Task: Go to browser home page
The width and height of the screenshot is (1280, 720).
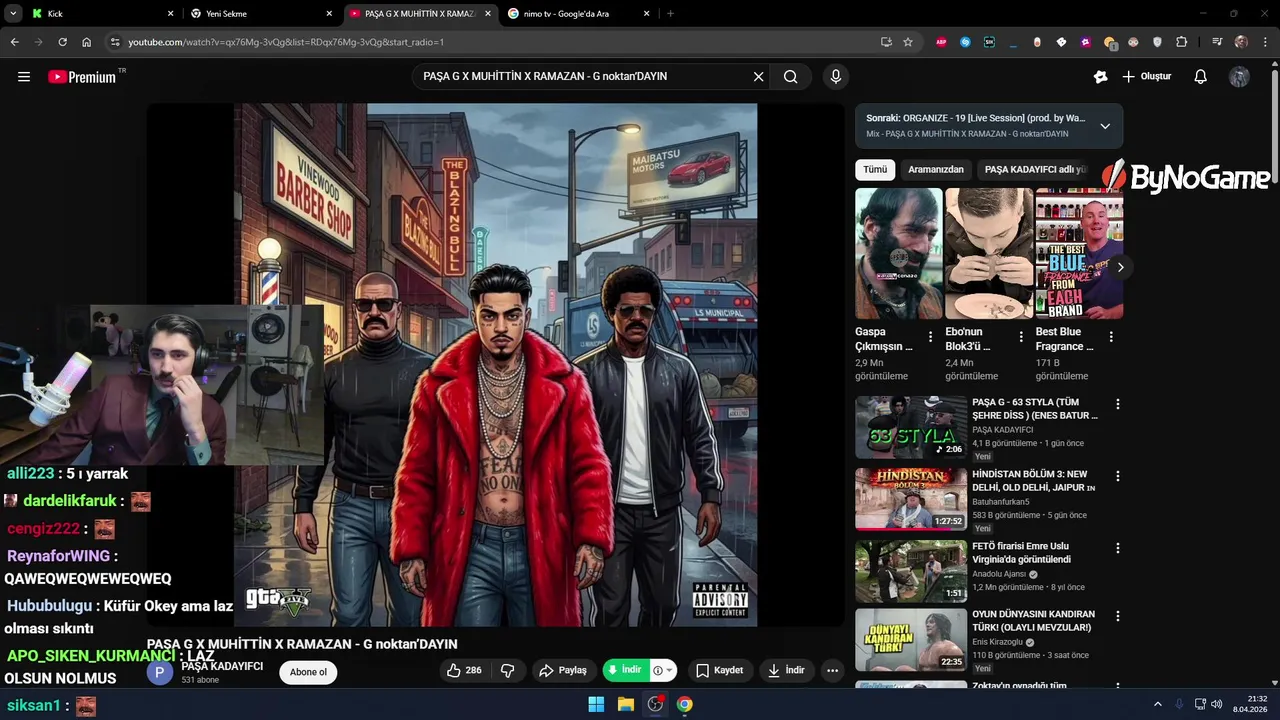Action: [86, 42]
